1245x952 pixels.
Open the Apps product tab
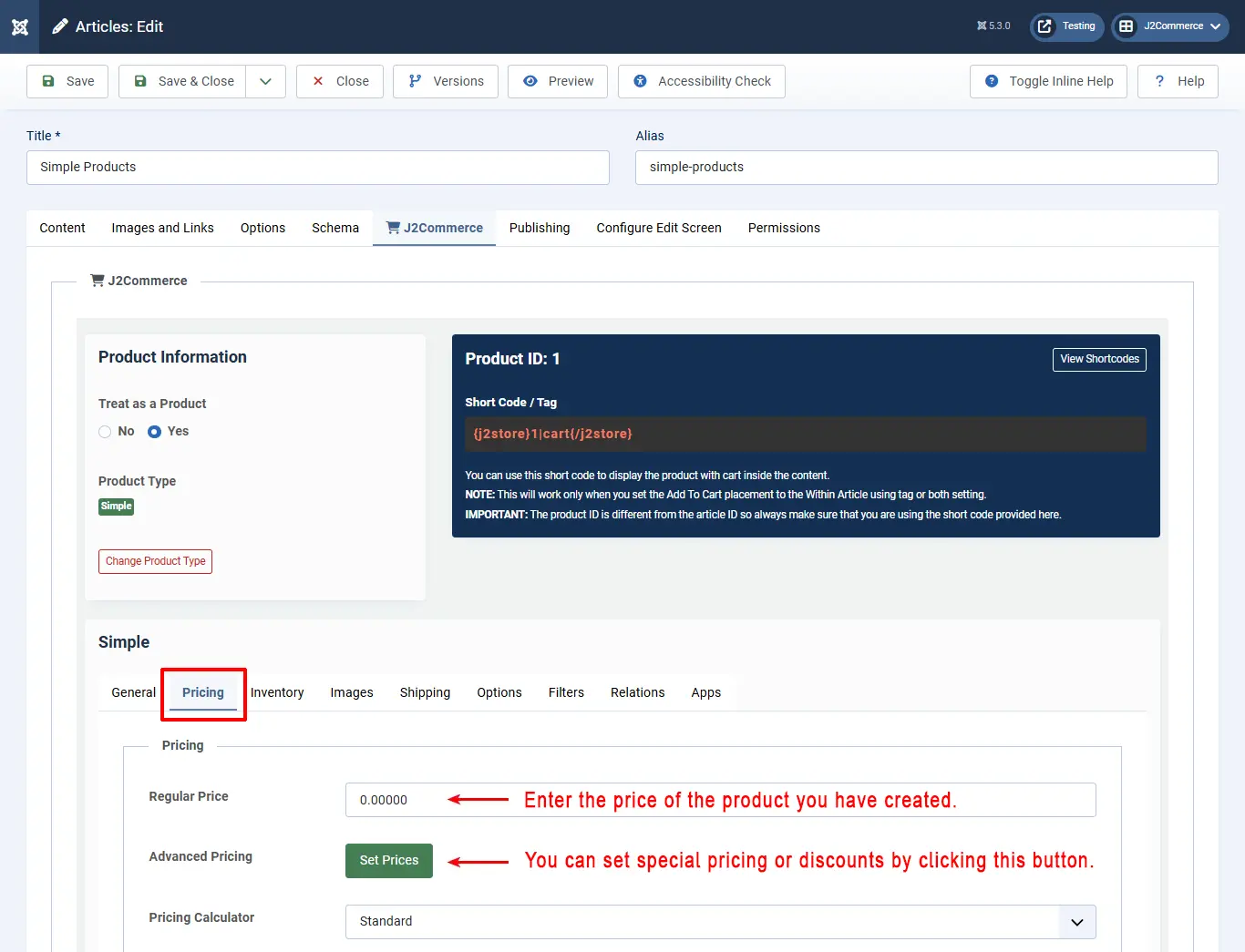pyautogui.click(x=706, y=692)
